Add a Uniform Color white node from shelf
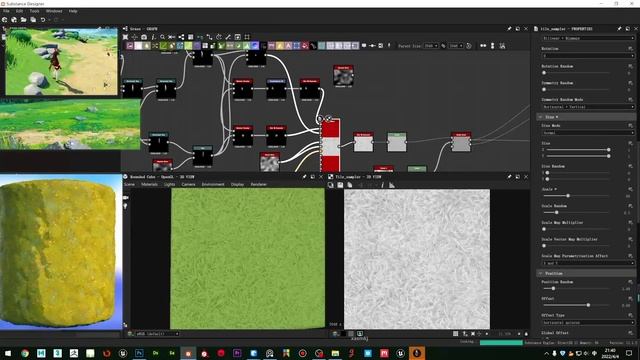 pos(138,46)
